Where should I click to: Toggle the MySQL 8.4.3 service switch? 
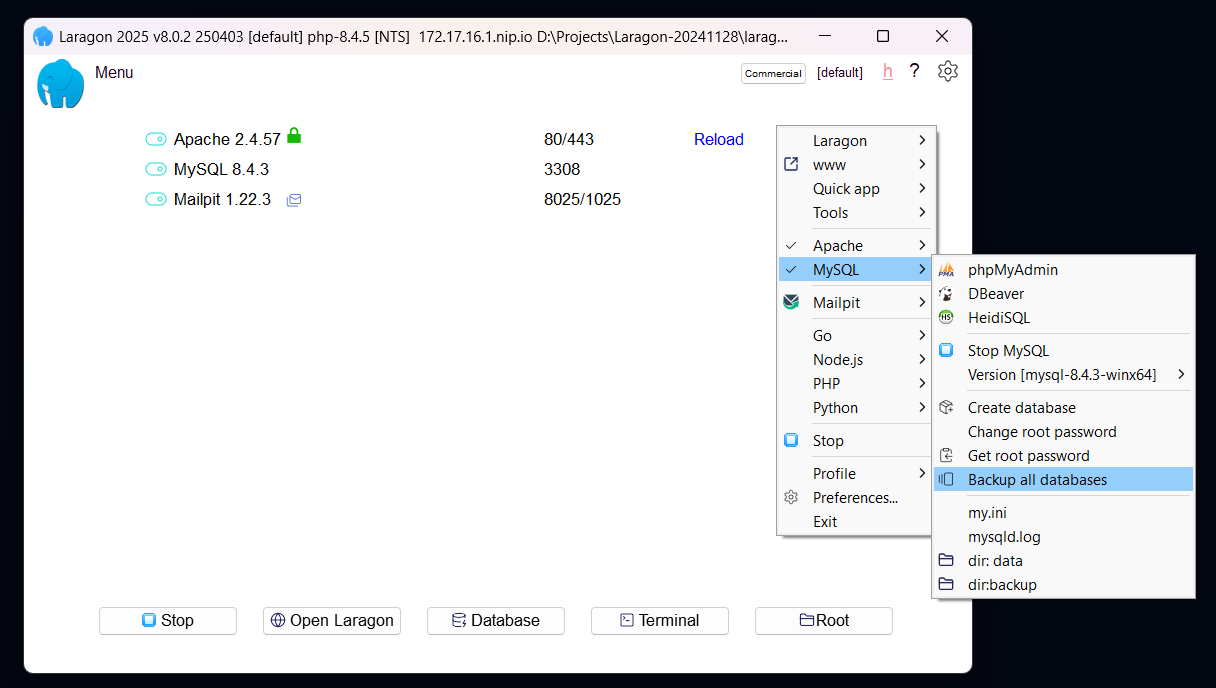(x=156, y=170)
